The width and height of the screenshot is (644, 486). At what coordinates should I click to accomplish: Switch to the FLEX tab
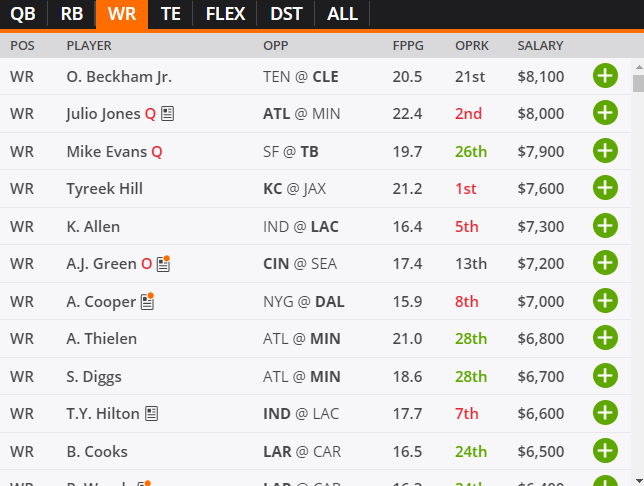coord(225,14)
